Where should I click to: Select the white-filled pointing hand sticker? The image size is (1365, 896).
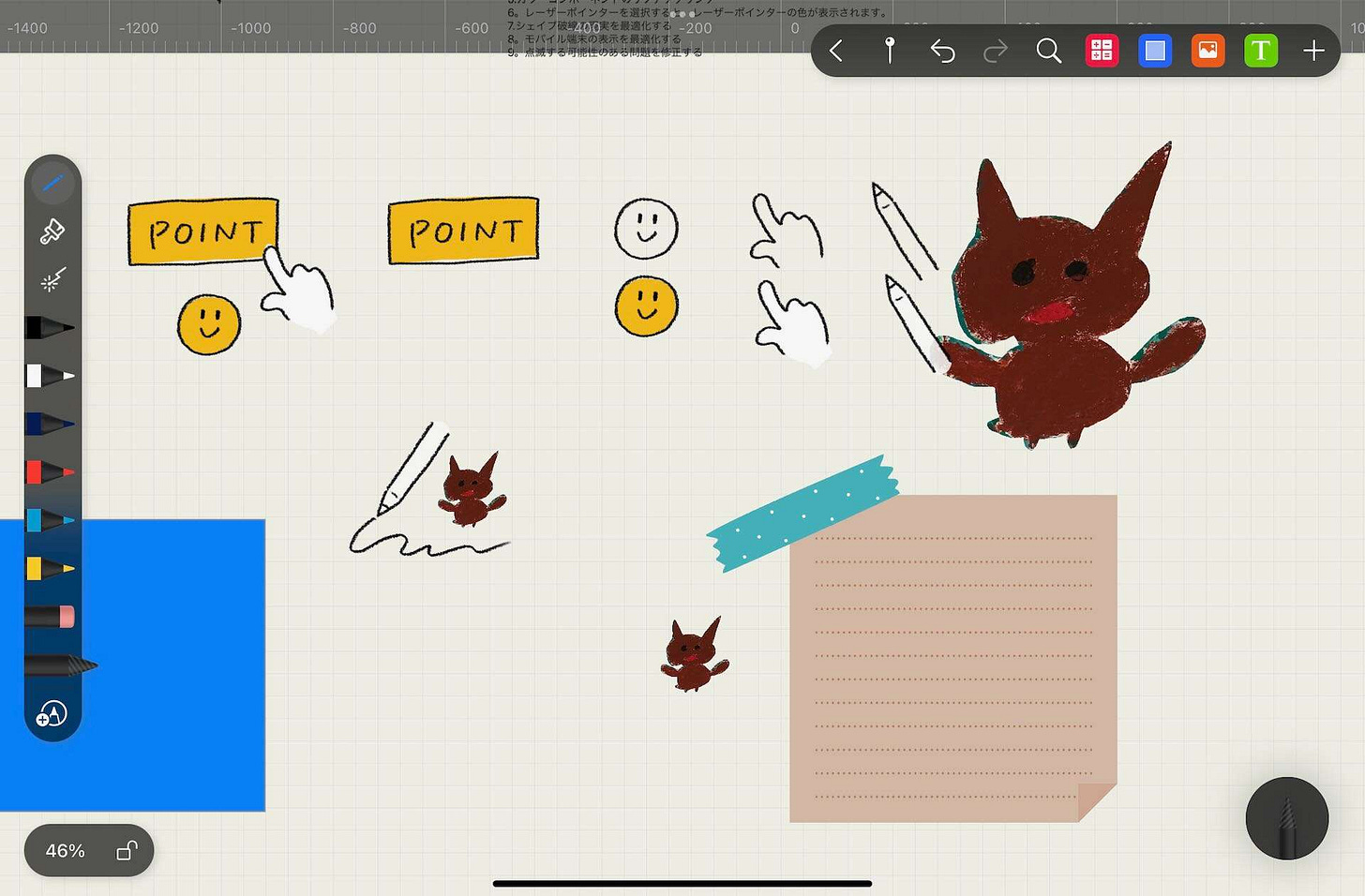793,322
